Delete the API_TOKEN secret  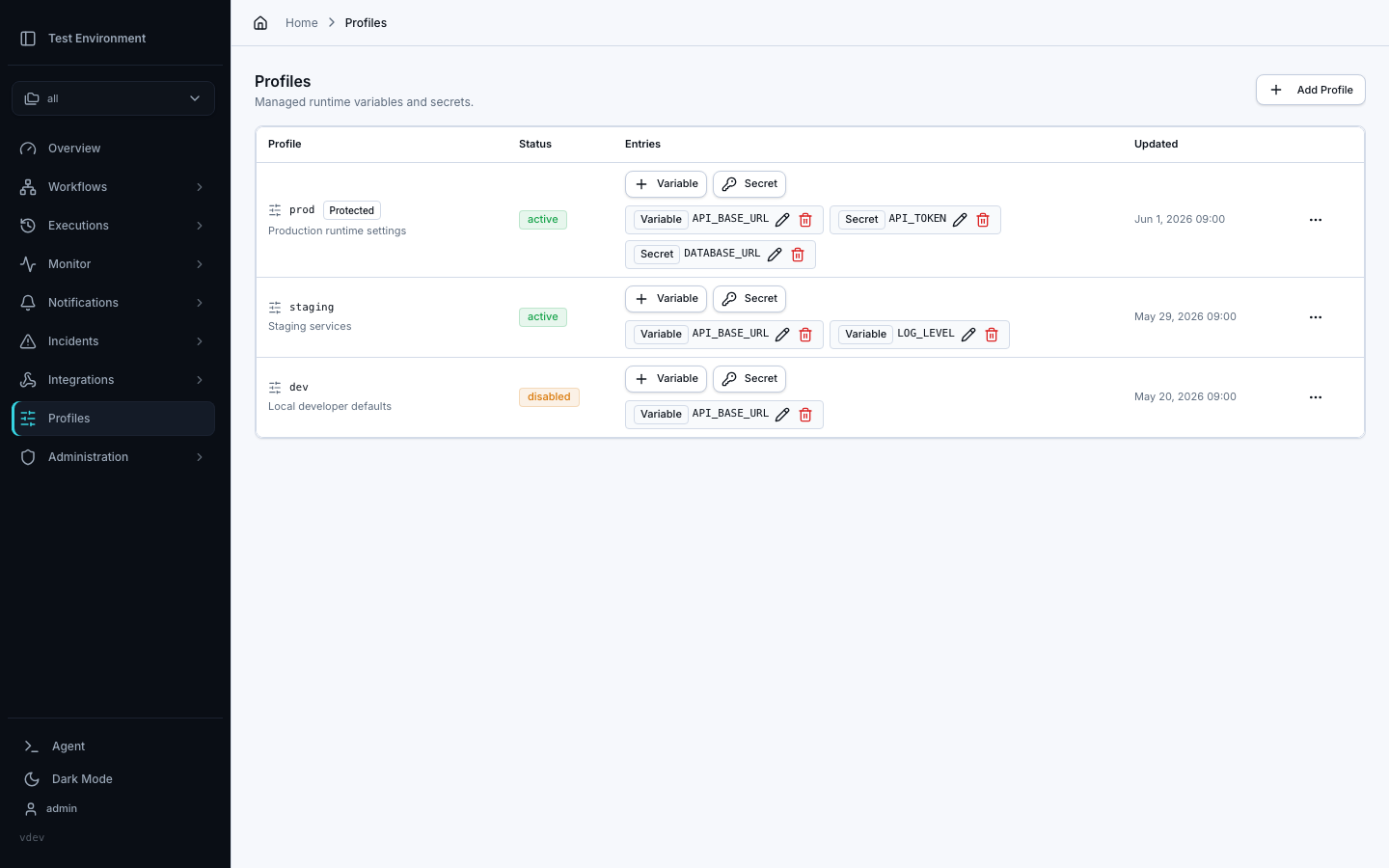983,220
